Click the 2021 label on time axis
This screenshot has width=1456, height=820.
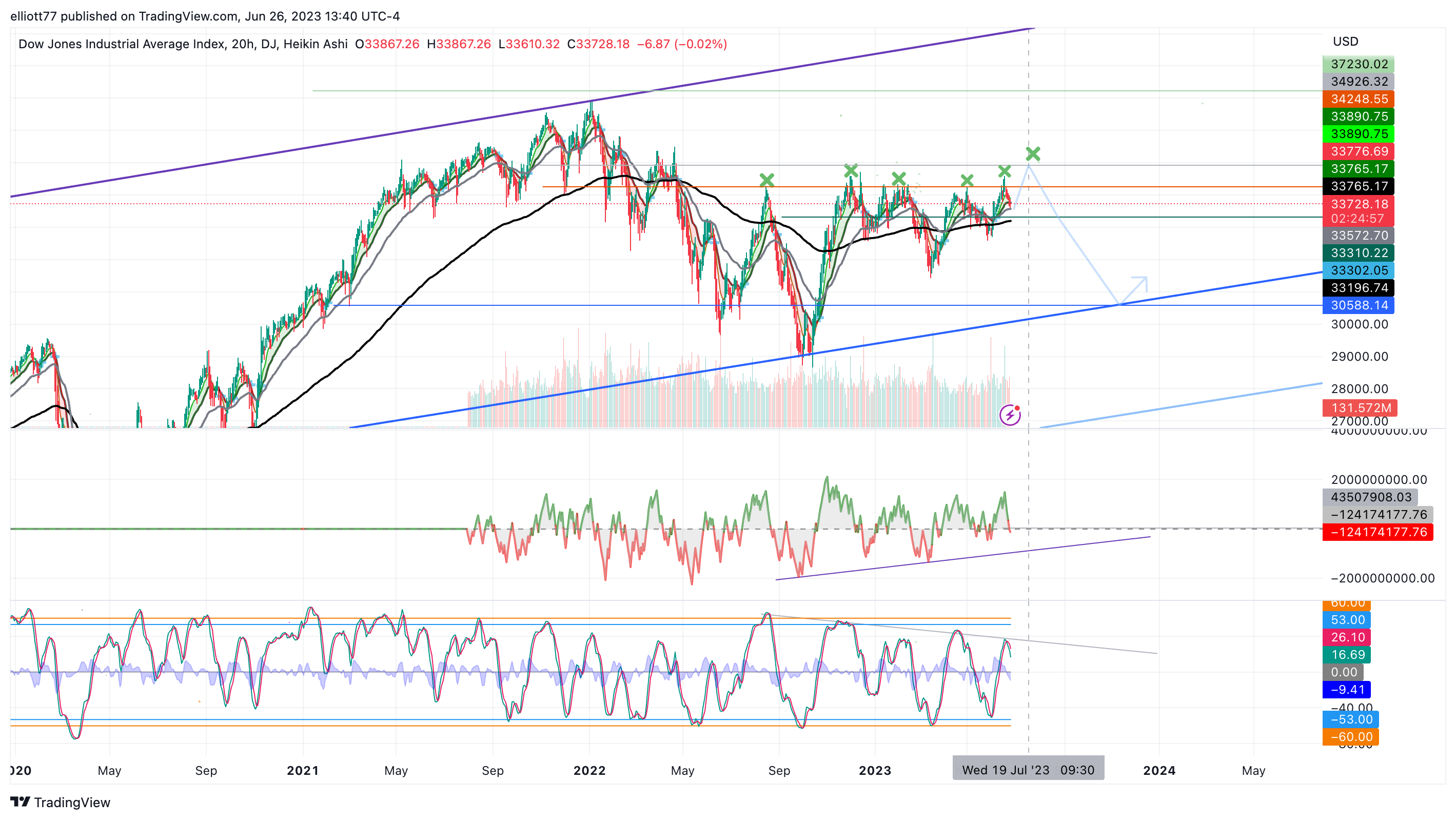coord(303,770)
